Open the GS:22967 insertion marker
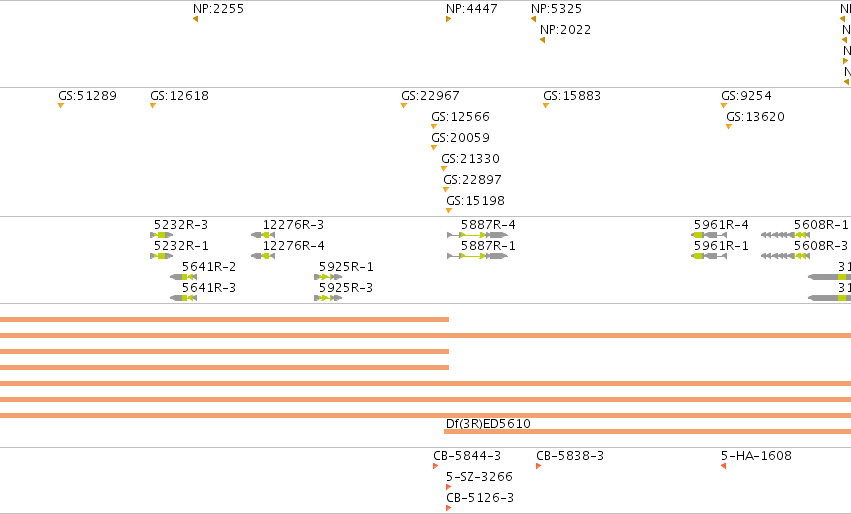The image size is (851, 514). click(x=404, y=105)
